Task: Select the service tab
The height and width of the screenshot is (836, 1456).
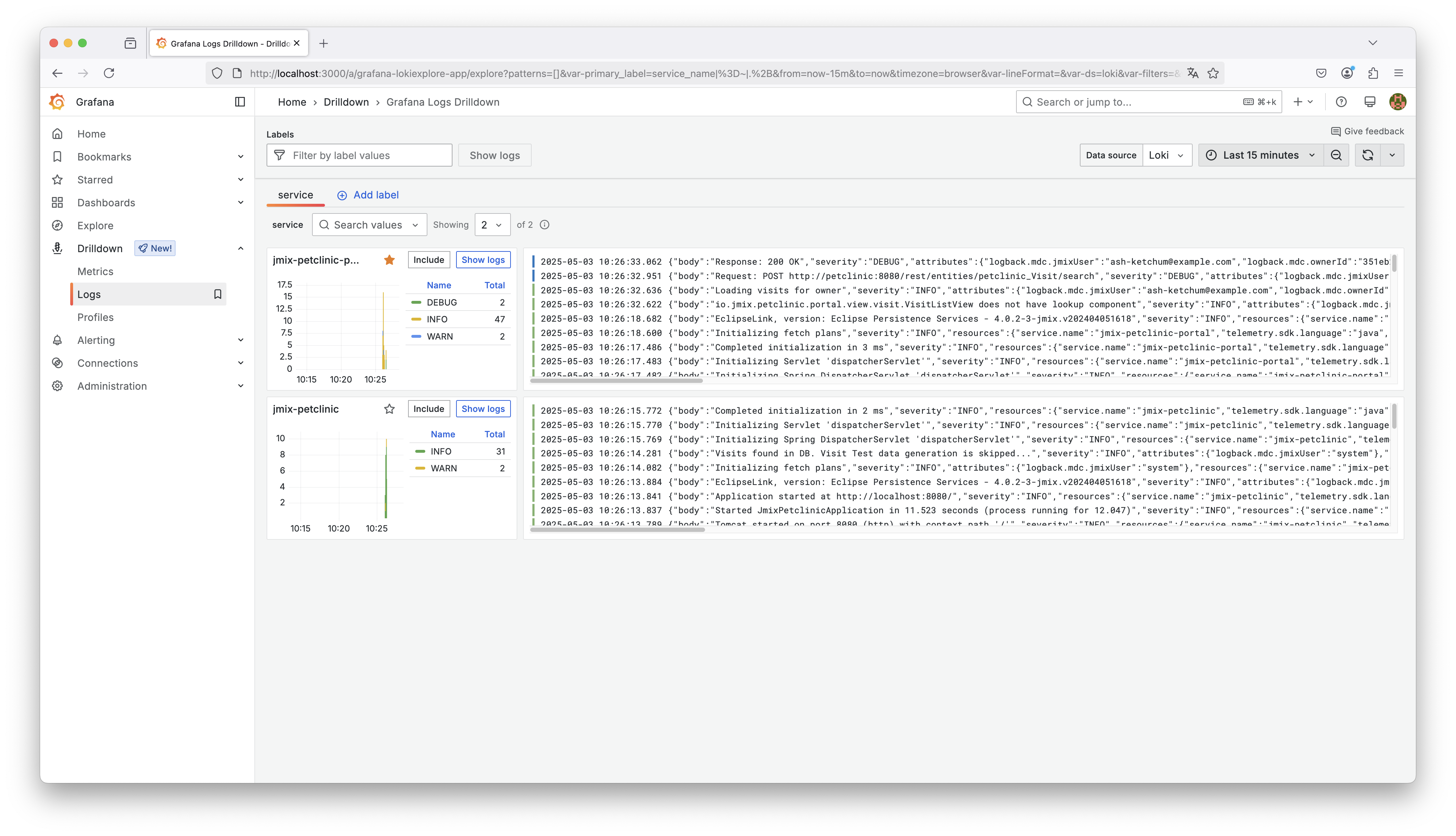Action: point(295,194)
